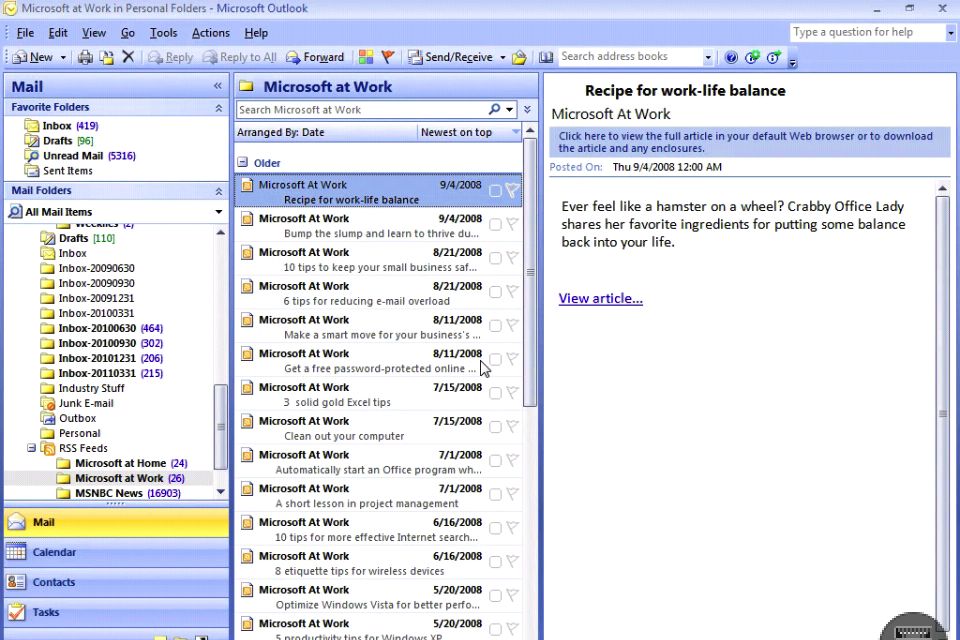Click RSS item icon for A short lesson message
The width and height of the screenshot is (960, 640).
click(247, 489)
